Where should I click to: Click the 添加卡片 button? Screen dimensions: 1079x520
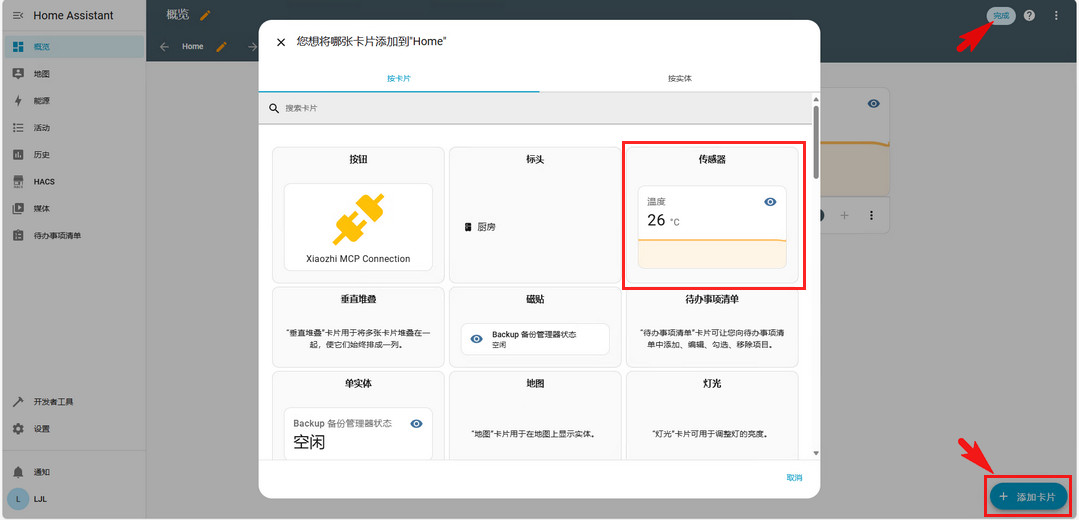click(1028, 496)
